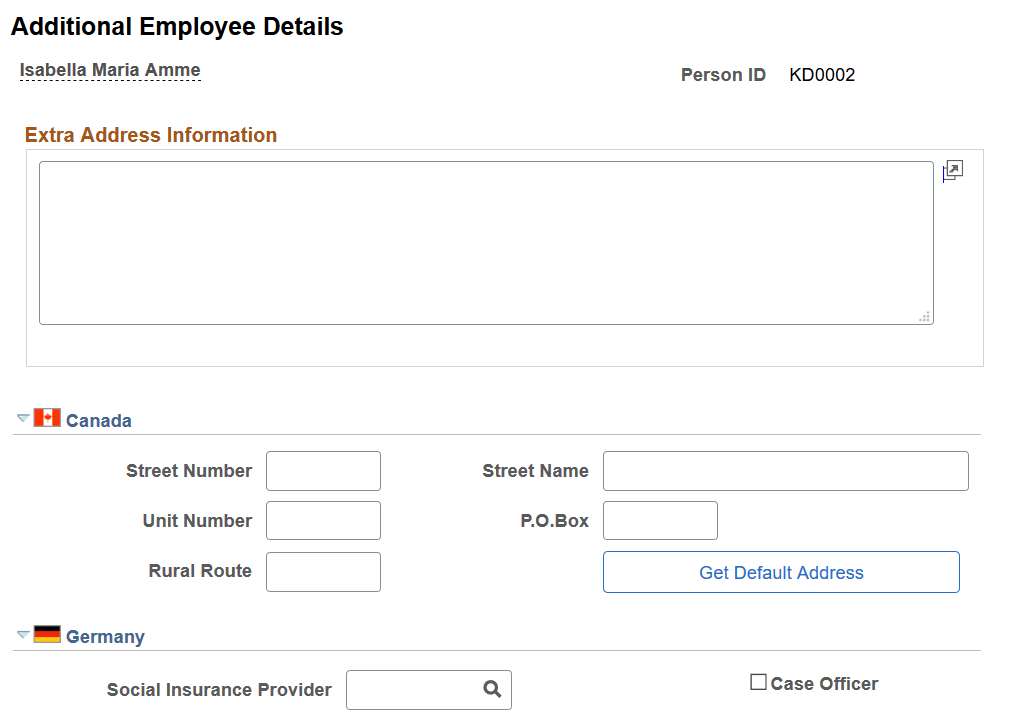Collapse the Germany section triangle
This screenshot has height=723, width=1010.
pyautogui.click(x=22, y=636)
